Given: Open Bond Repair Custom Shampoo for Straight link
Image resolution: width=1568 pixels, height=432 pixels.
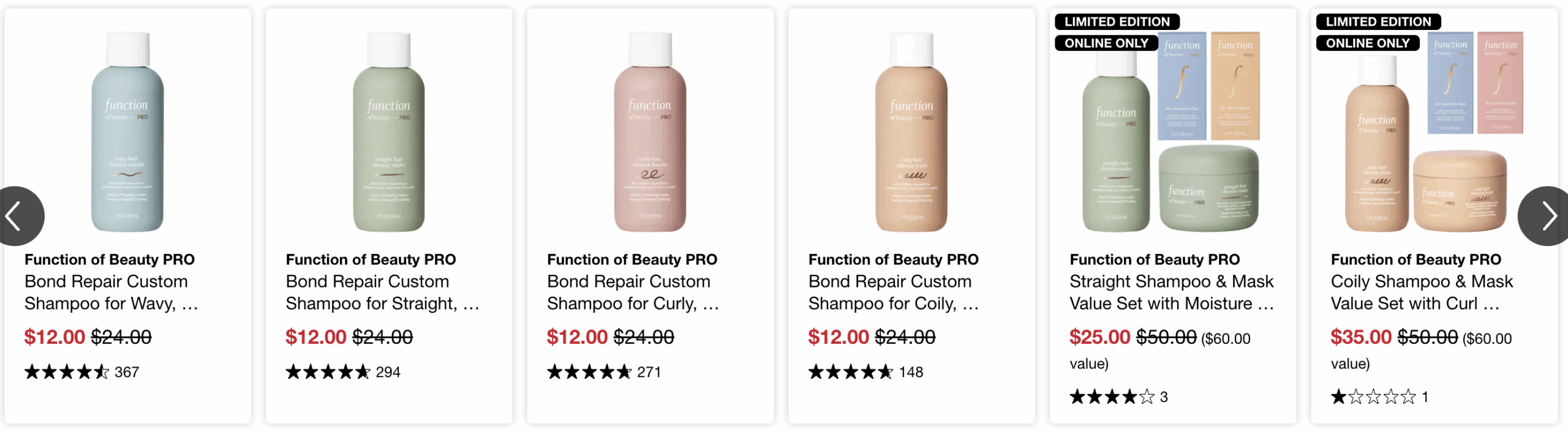Looking at the screenshot, I should [382, 281].
